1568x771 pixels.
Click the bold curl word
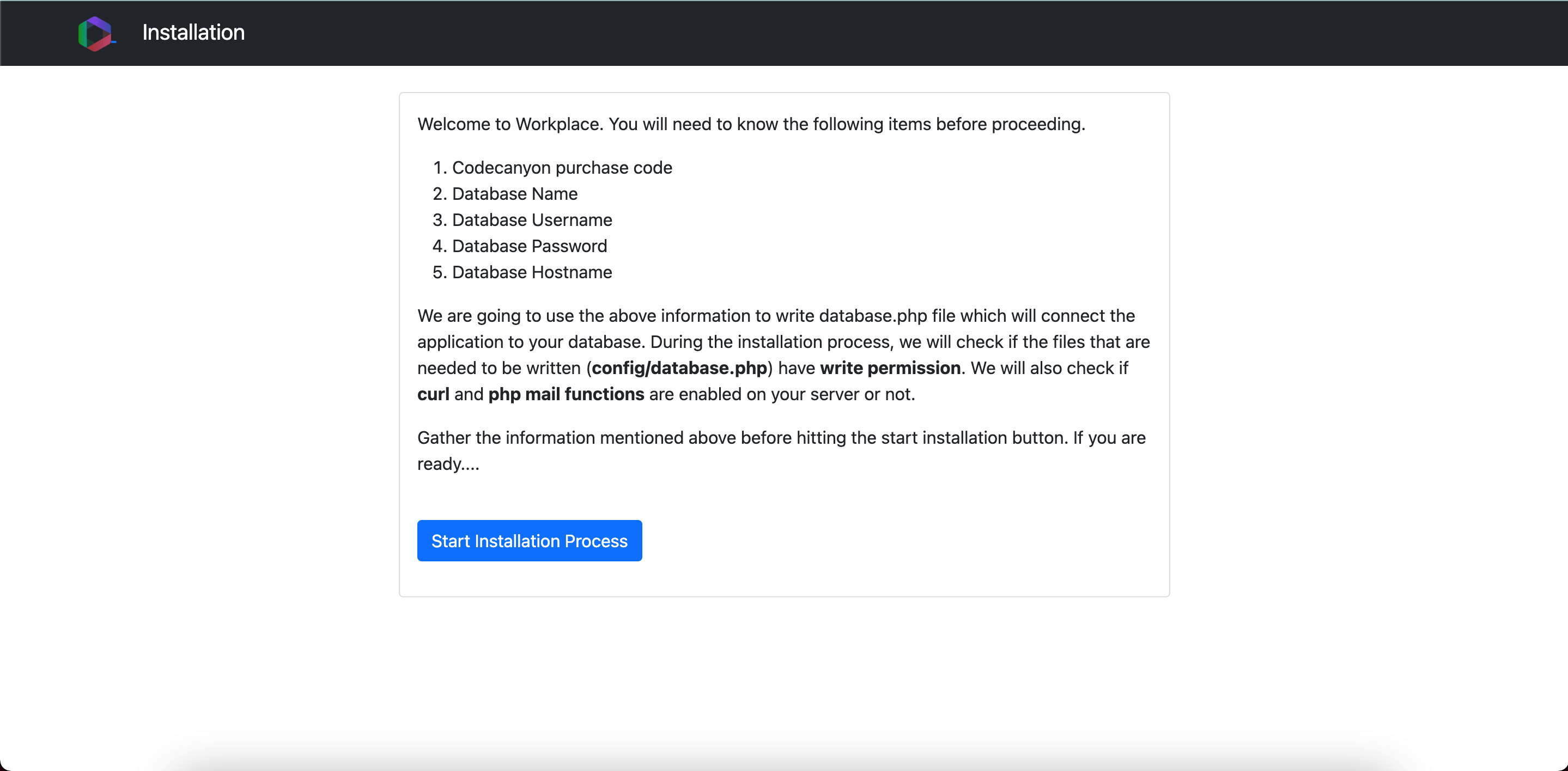coord(433,394)
